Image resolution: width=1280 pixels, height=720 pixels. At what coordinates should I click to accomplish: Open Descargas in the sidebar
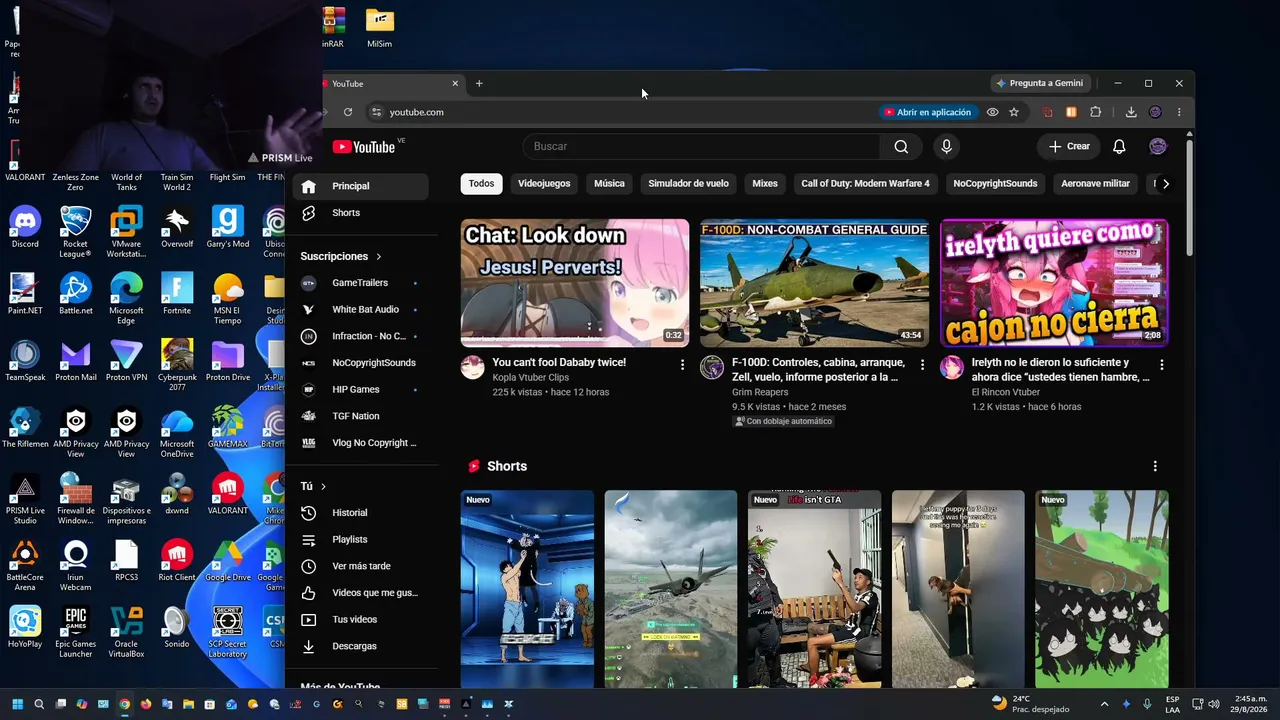pos(360,646)
